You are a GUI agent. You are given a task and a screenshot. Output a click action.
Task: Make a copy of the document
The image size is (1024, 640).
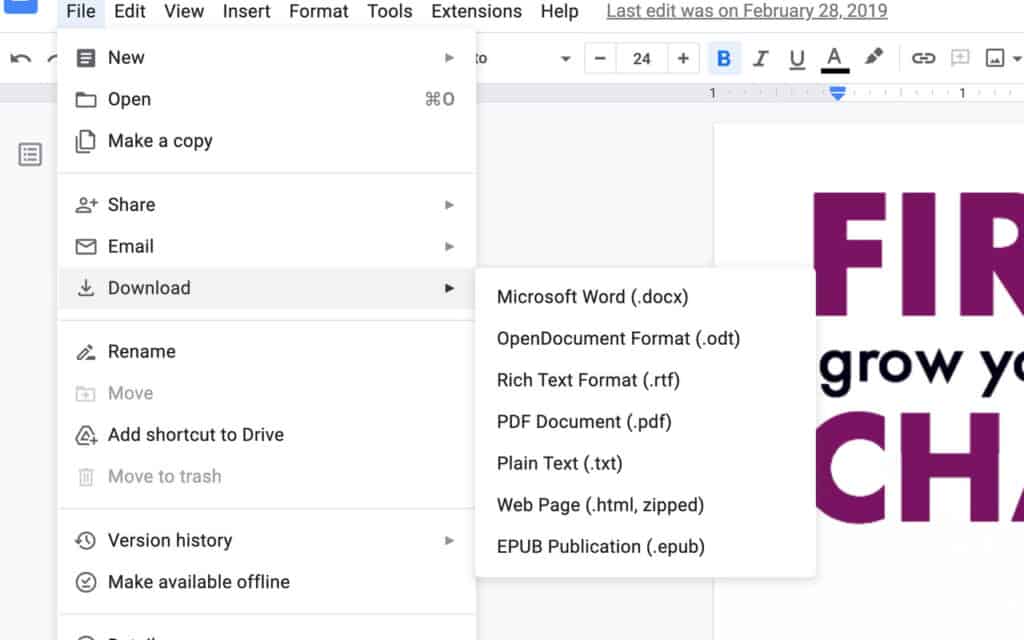pyautogui.click(x=159, y=140)
